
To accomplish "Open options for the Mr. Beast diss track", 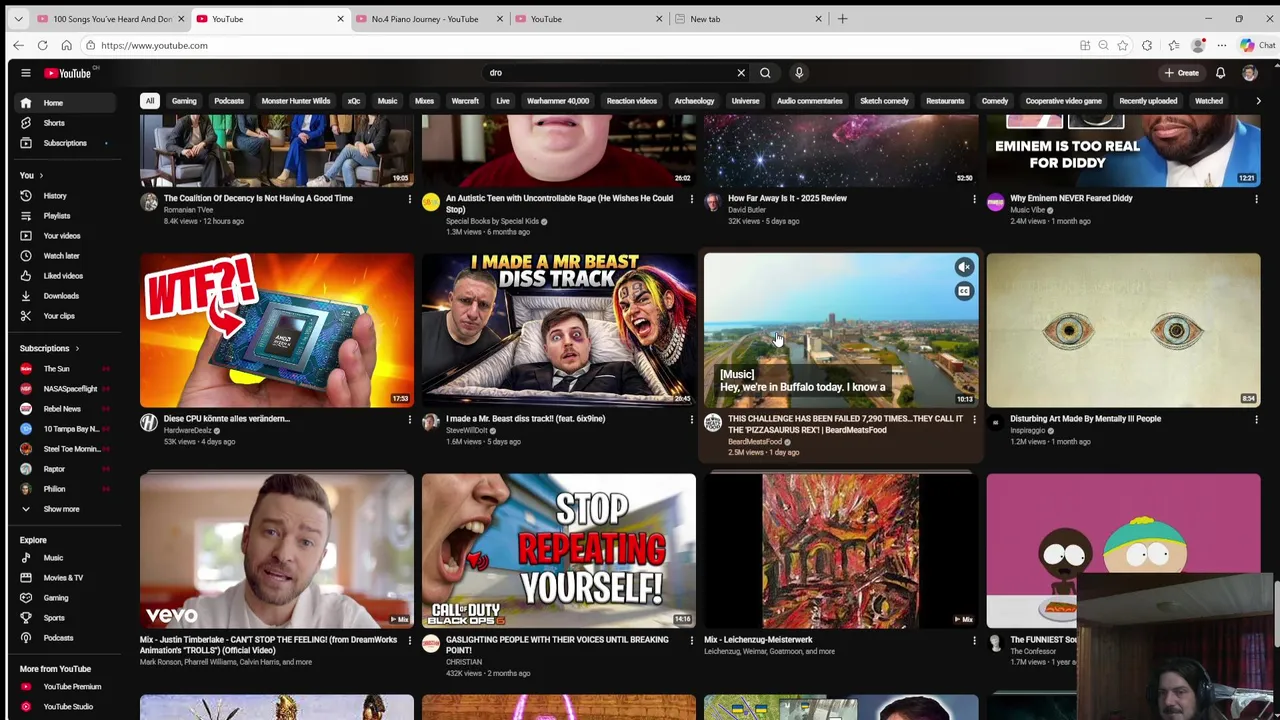I will click(x=691, y=420).
